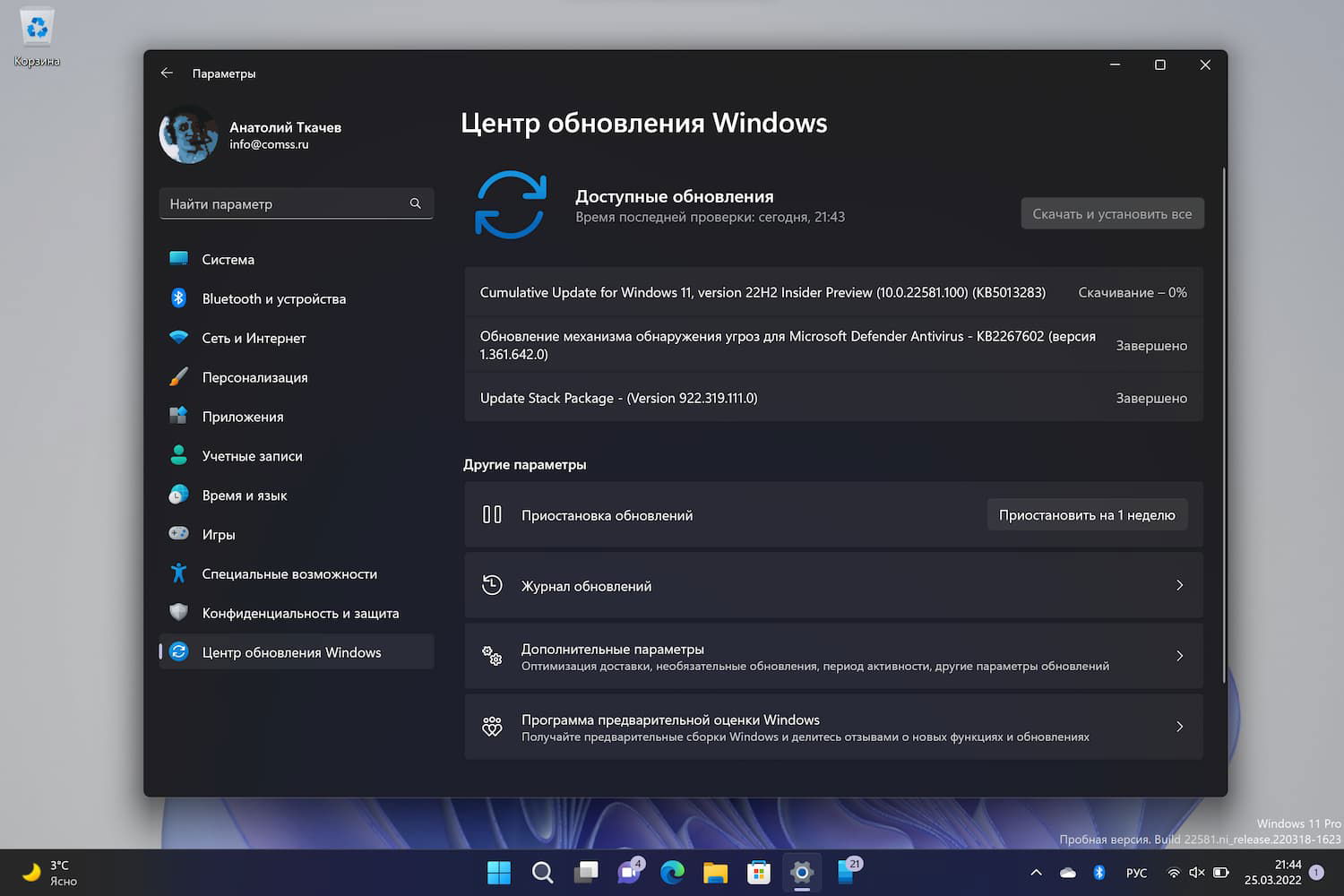Click Приостановить на 1 неделю
1344x896 pixels.
coord(1086,514)
